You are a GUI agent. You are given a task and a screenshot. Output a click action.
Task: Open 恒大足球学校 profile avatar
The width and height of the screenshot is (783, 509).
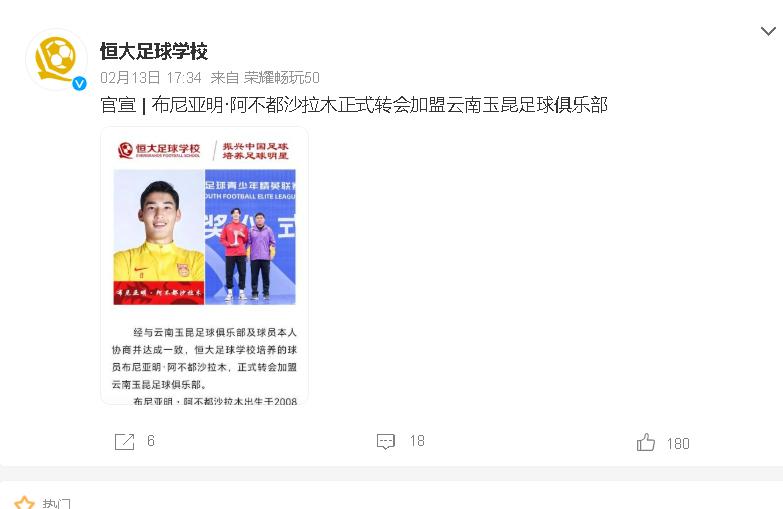56,59
